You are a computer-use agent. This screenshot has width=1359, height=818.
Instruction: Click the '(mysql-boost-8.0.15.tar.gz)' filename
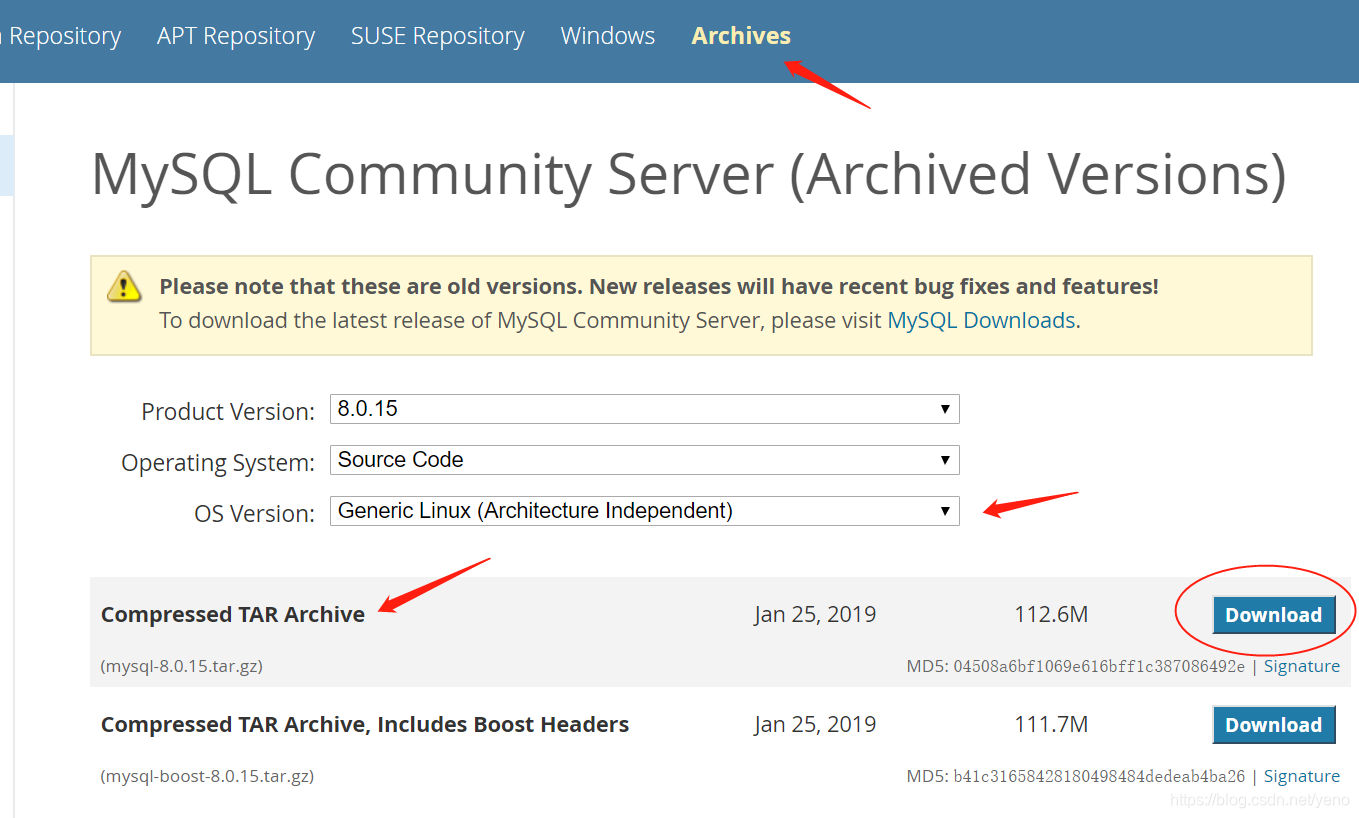pyautogui.click(x=208, y=776)
